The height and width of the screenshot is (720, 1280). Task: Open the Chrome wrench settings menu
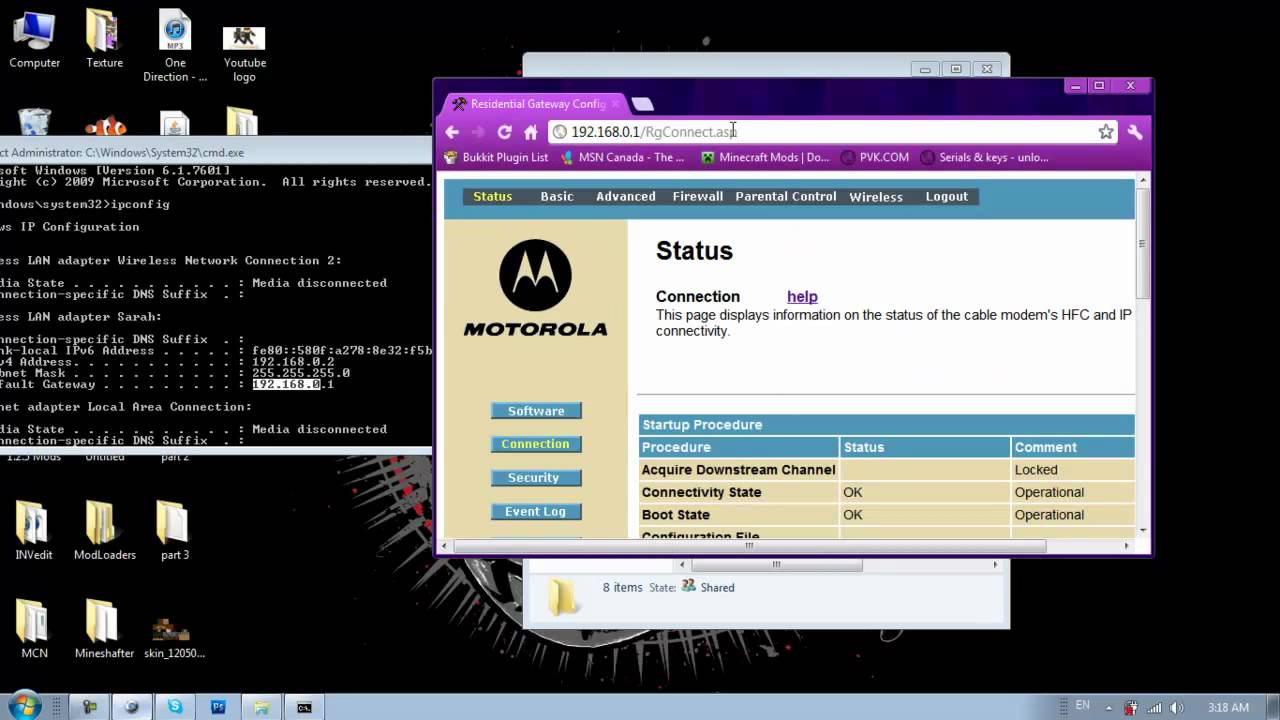pyautogui.click(x=1135, y=132)
